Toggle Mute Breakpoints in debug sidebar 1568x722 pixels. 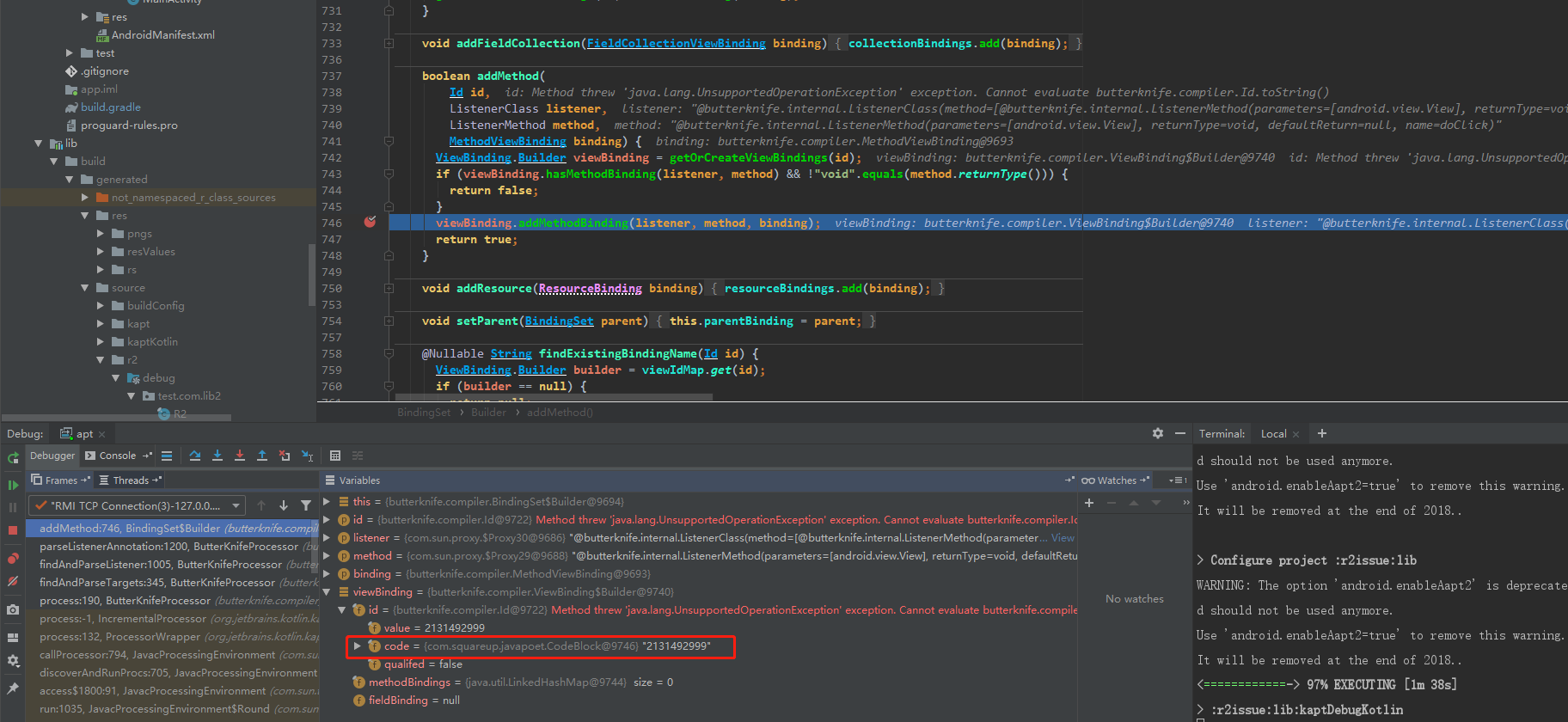coord(13,581)
